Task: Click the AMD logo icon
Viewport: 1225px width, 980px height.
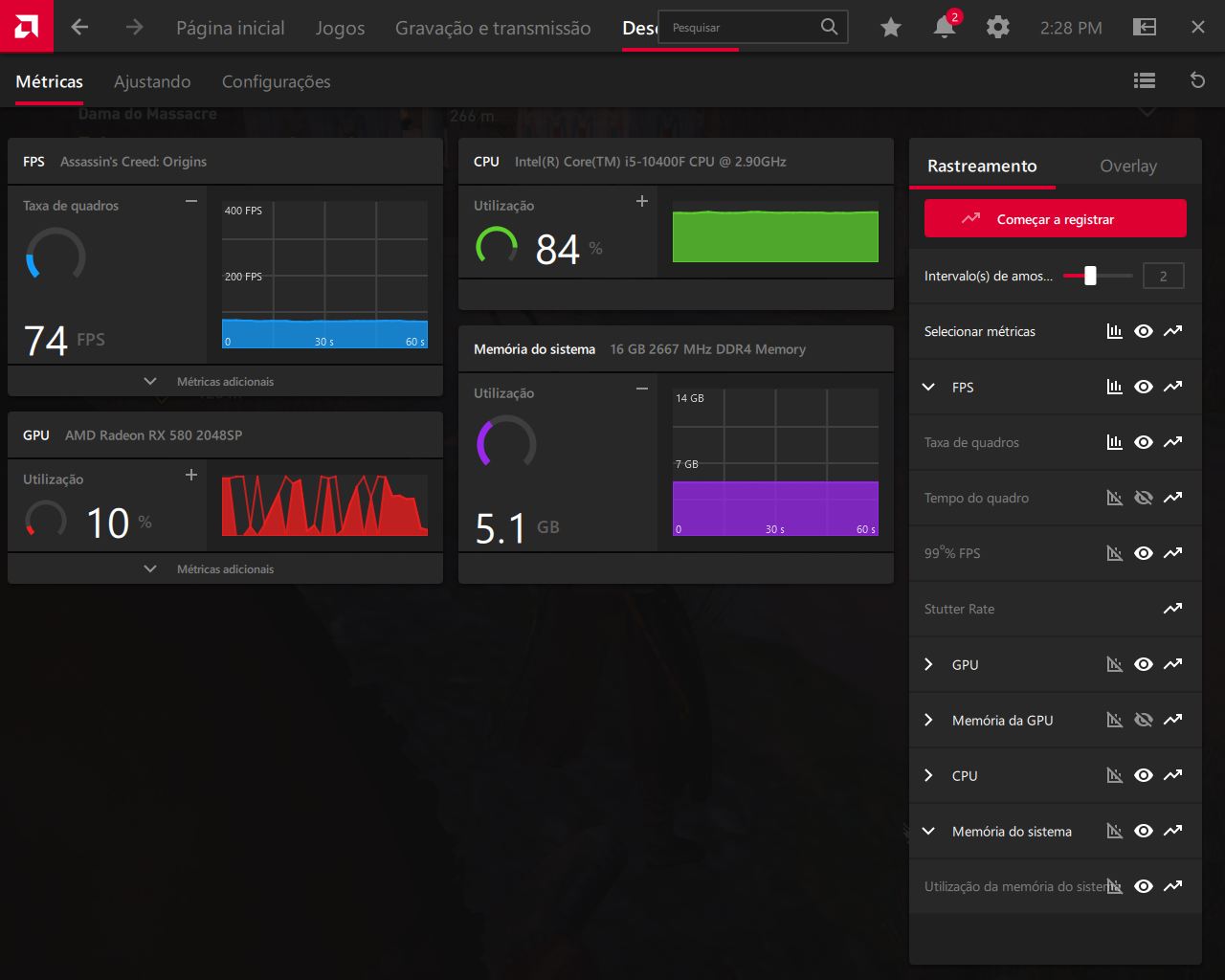Action: pos(27,26)
